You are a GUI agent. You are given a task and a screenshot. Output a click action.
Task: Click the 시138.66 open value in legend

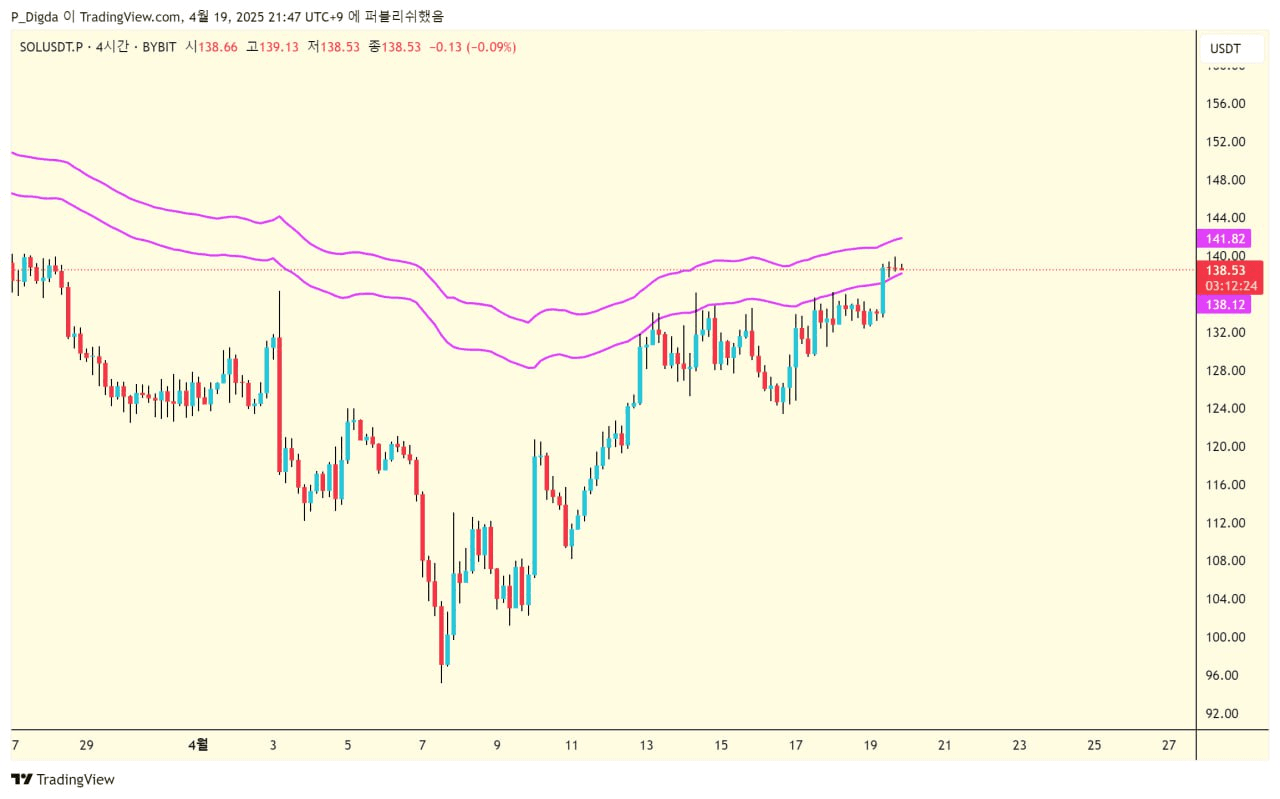211,47
